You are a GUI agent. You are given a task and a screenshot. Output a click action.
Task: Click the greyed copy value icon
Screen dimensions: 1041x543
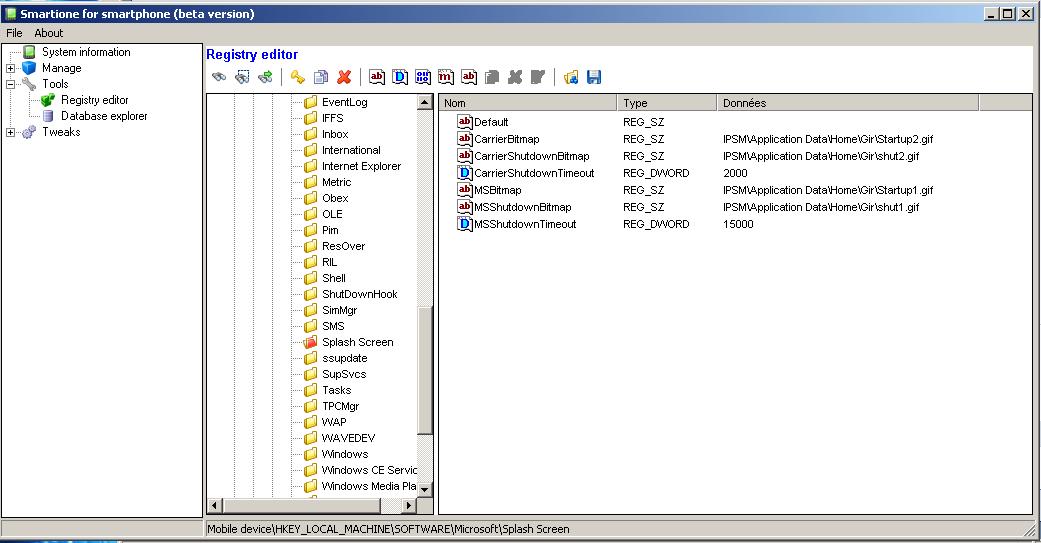pos(492,77)
